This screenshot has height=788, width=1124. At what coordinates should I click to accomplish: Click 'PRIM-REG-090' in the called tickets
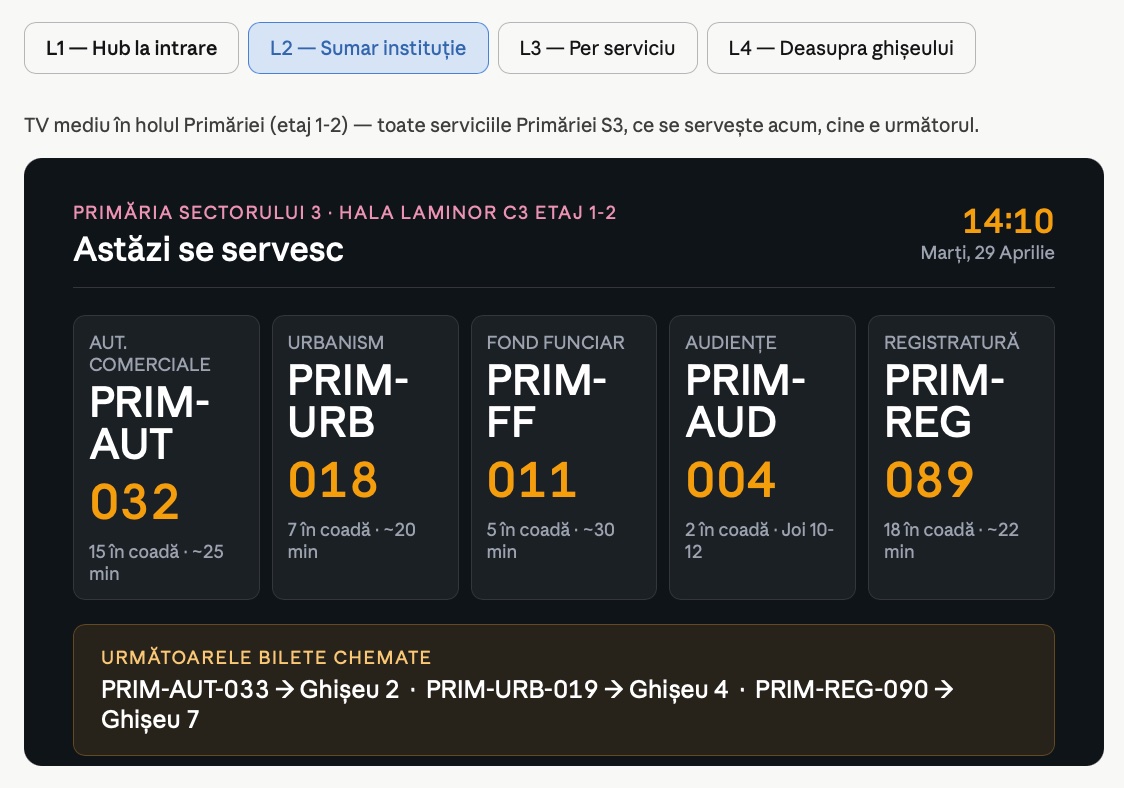842,689
